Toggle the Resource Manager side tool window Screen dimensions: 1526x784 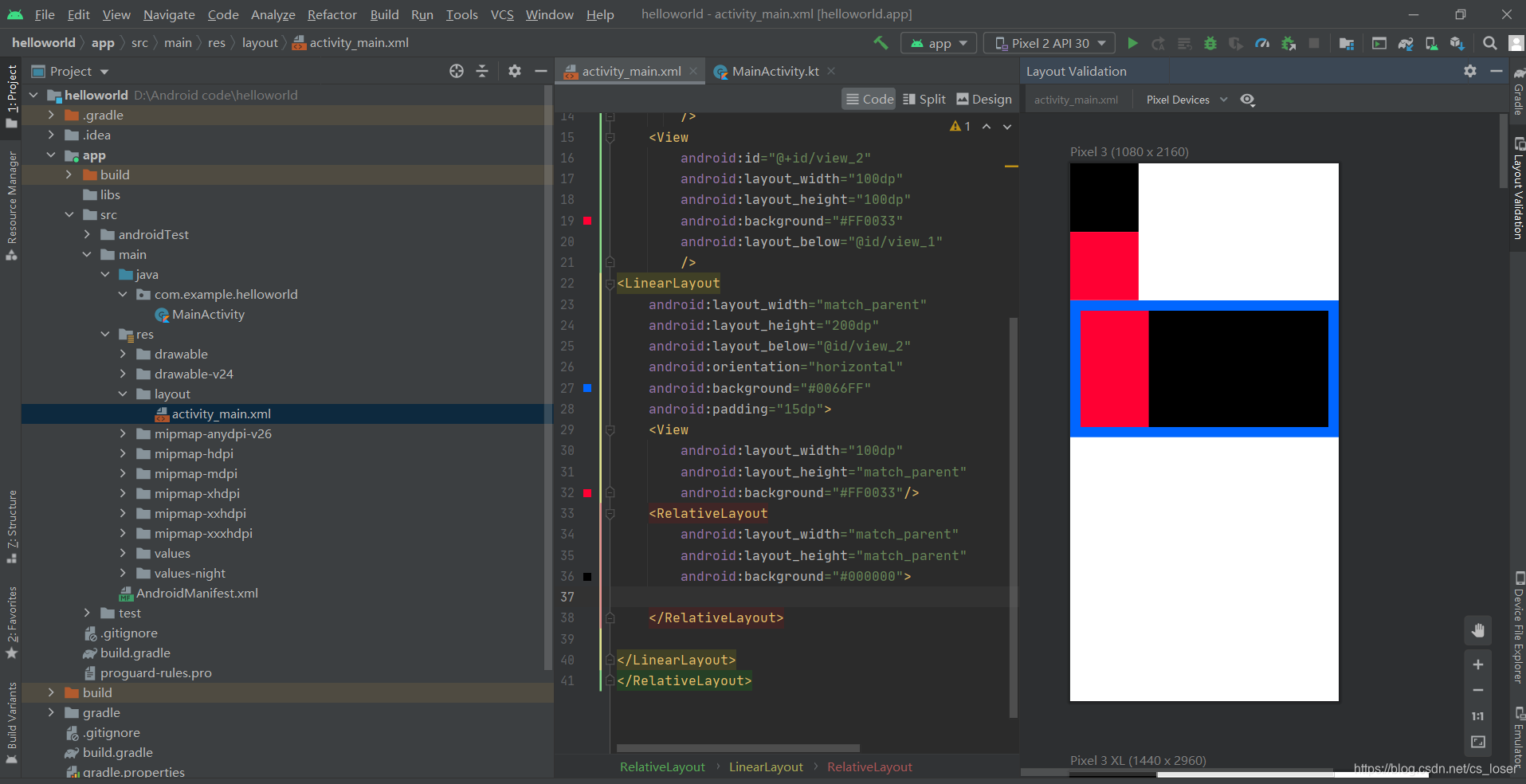click(x=11, y=206)
